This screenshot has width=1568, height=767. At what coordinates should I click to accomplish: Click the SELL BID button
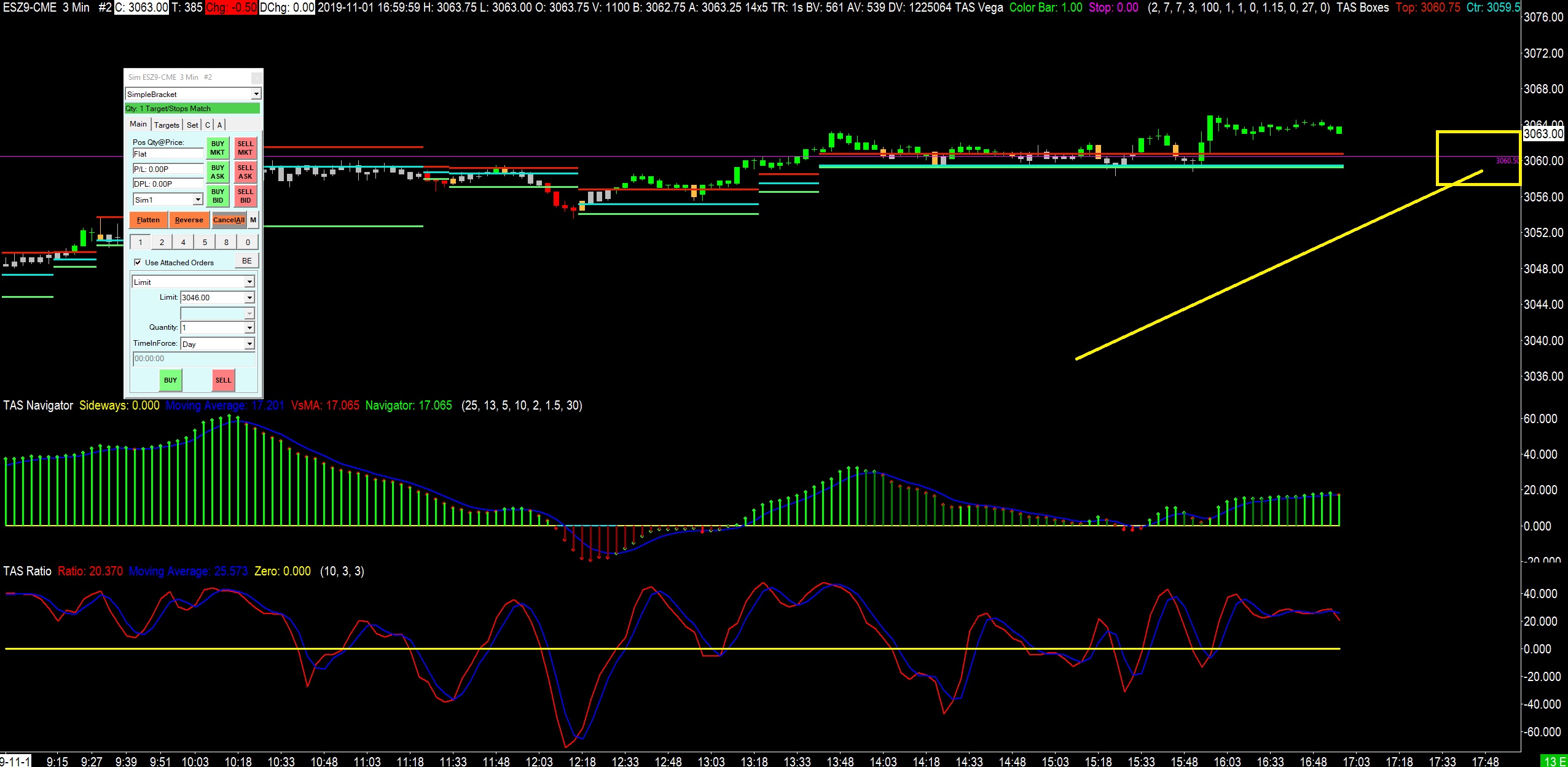click(245, 196)
